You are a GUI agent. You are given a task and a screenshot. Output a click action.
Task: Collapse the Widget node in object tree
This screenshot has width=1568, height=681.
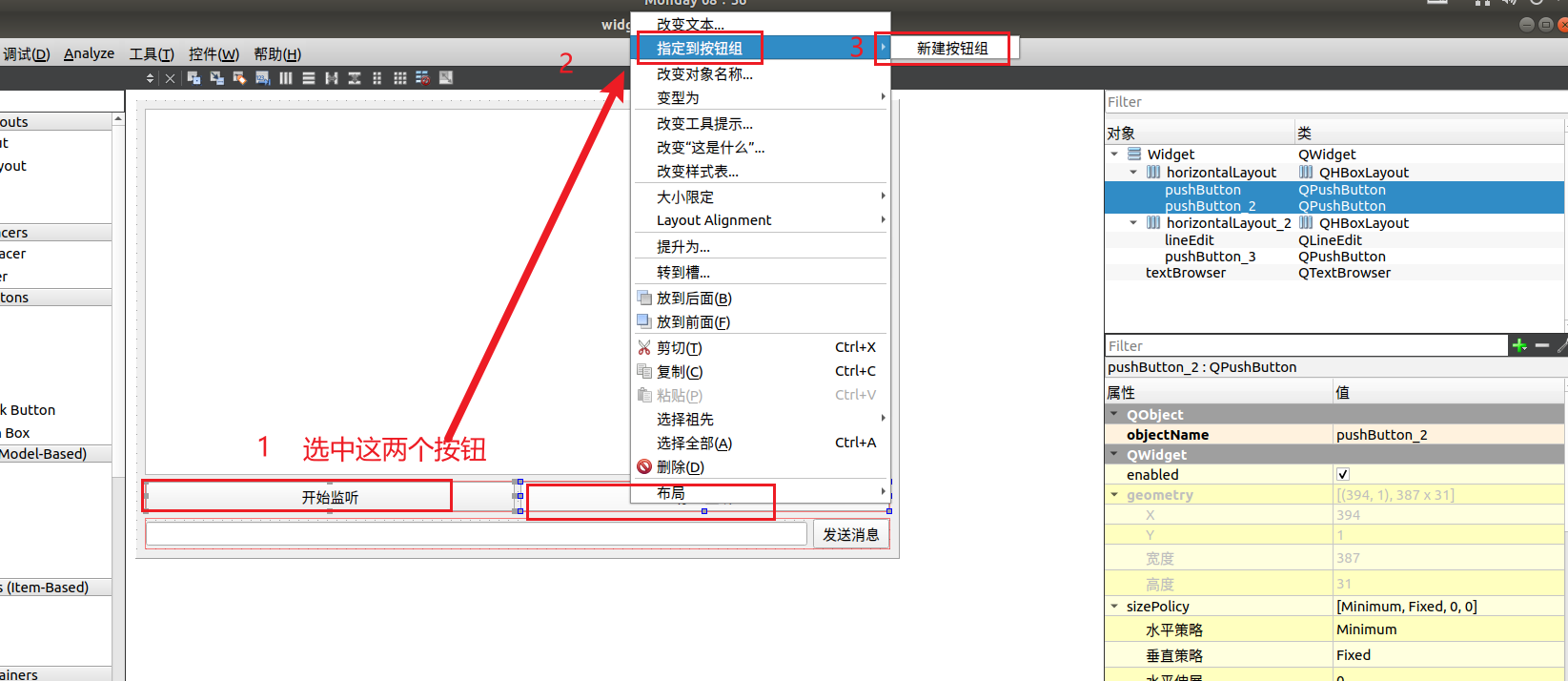(1114, 154)
